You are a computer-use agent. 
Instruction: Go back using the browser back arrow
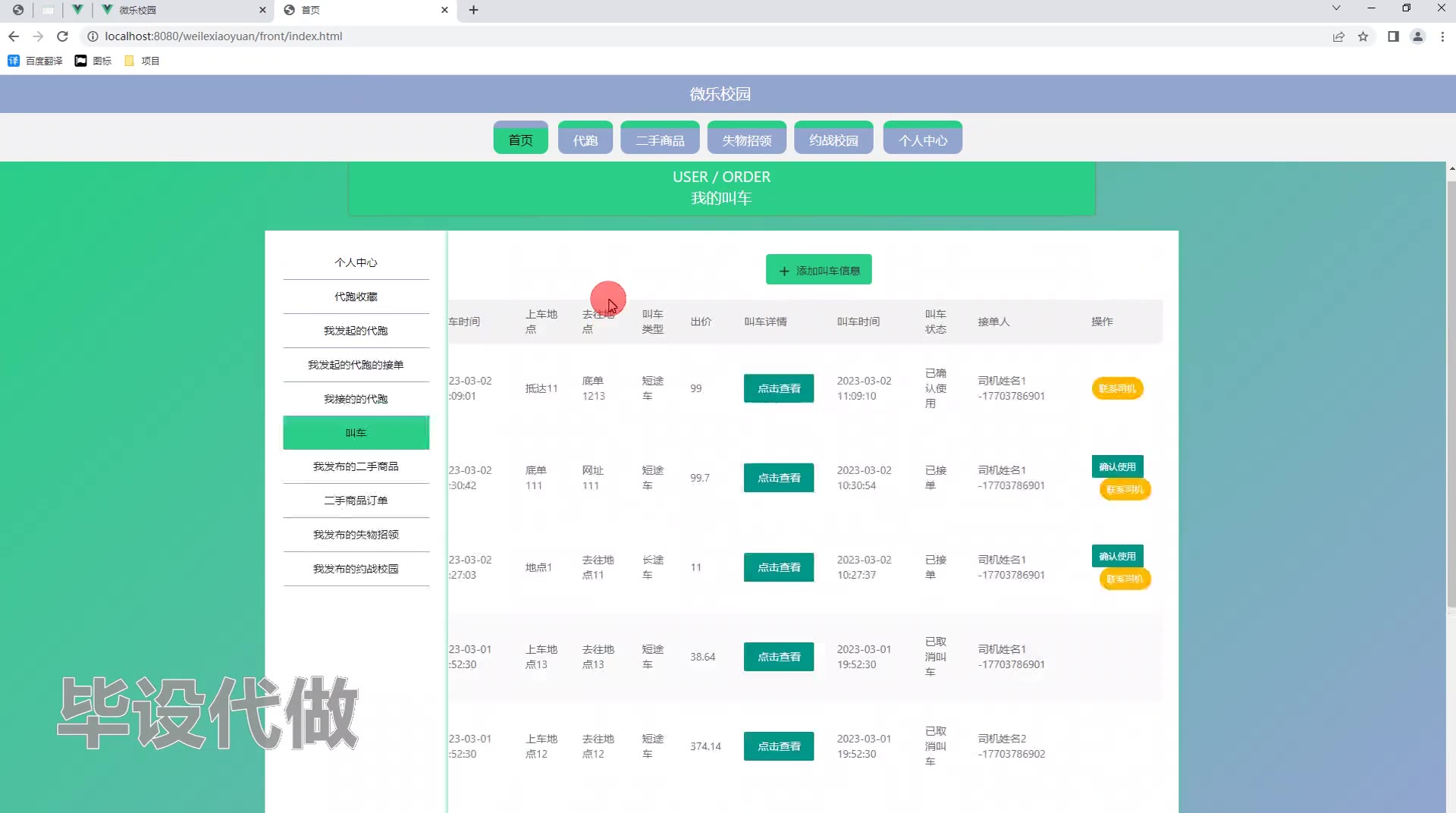click(x=14, y=36)
